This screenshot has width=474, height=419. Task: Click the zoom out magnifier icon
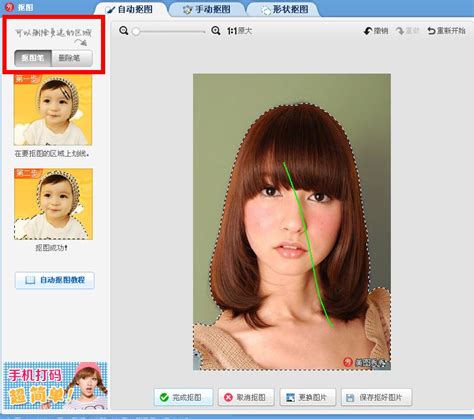pos(124,31)
